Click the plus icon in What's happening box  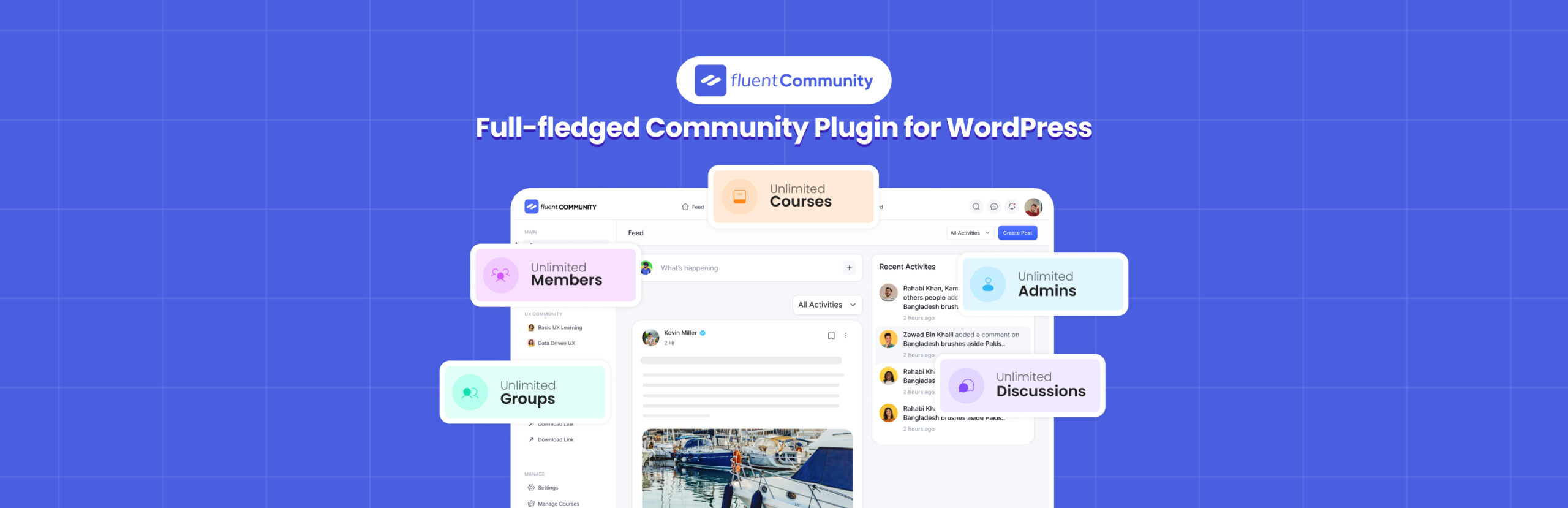(849, 268)
